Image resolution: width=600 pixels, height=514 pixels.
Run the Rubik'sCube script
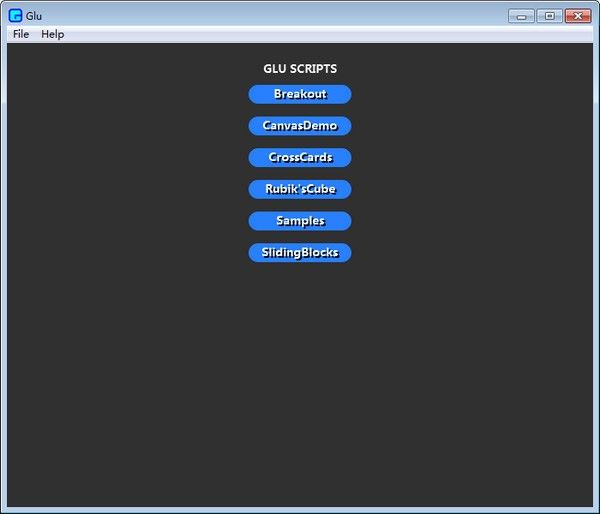coord(300,189)
